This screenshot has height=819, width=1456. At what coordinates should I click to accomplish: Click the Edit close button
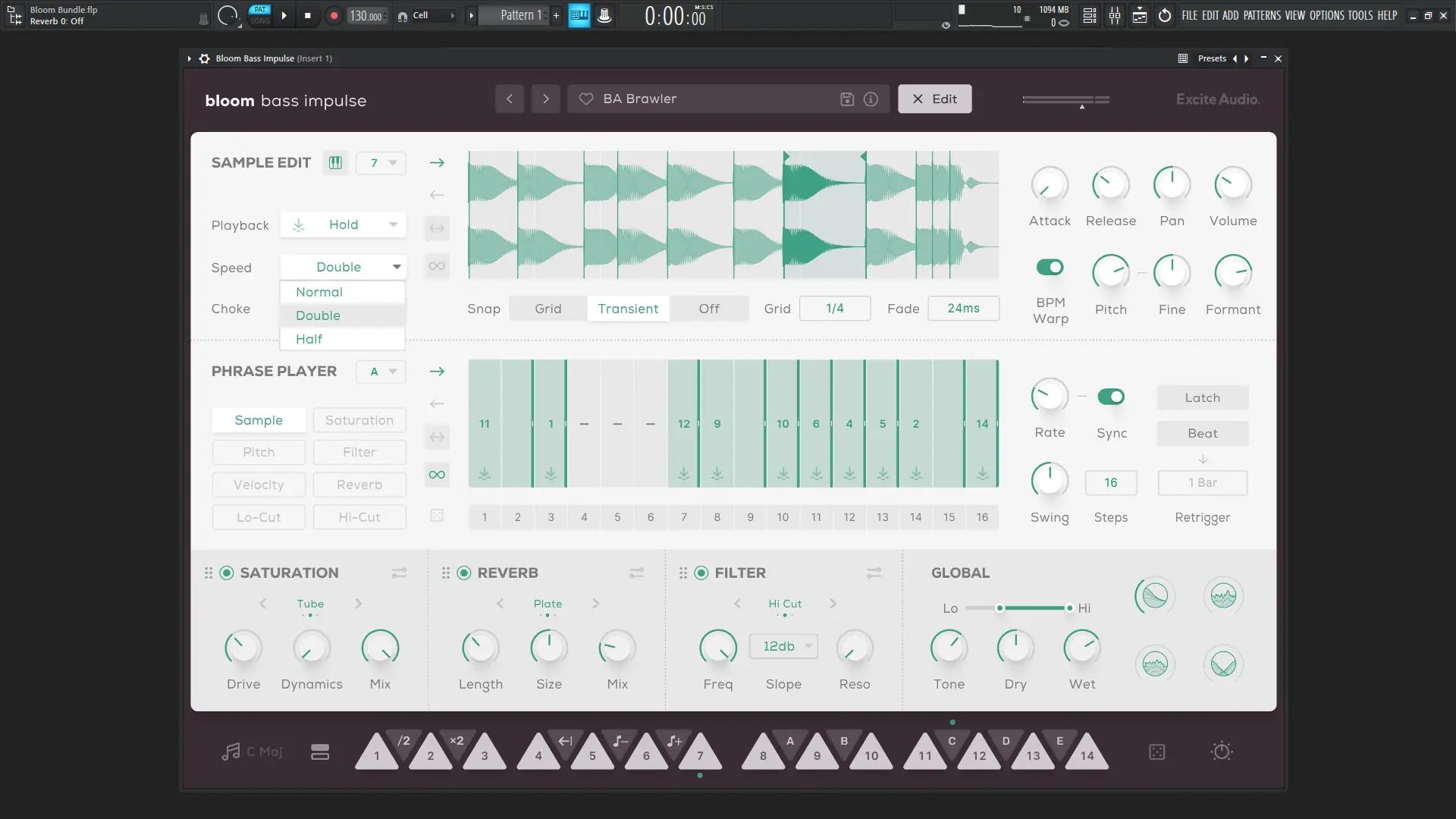click(x=934, y=99)
